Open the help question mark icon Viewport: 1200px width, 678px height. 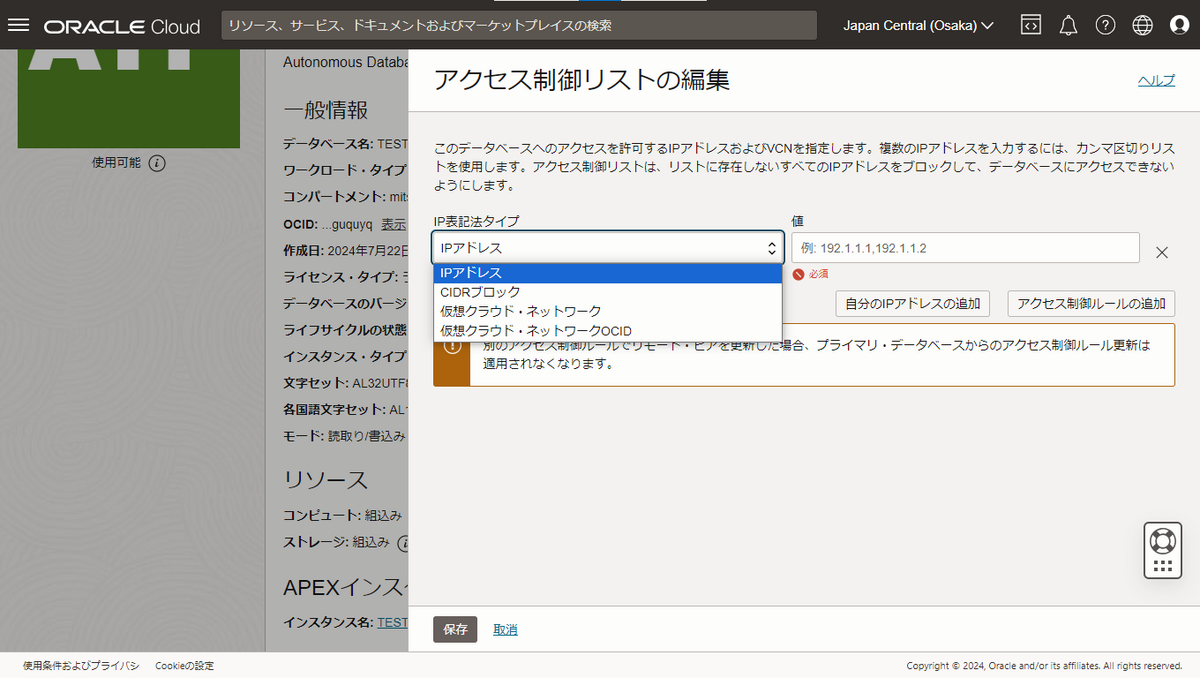click(x=1105, y=25)
